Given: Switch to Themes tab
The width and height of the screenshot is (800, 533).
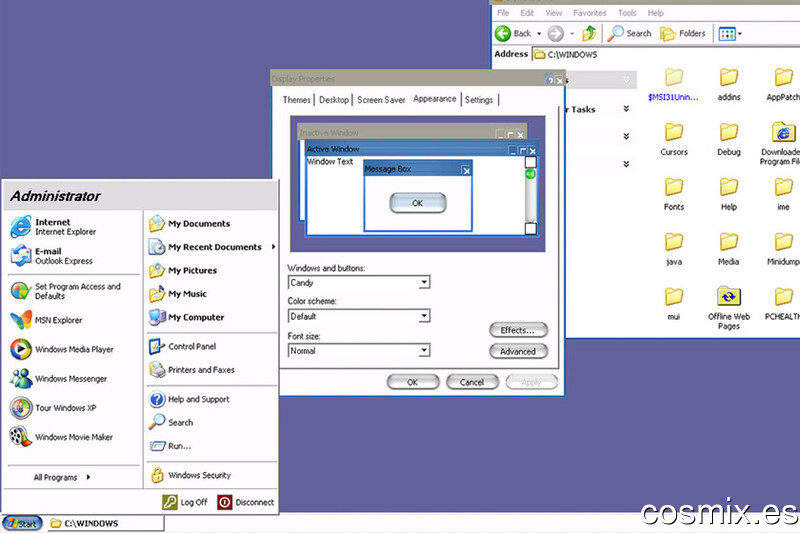Looking at the screenshot, I should (296, 100).
